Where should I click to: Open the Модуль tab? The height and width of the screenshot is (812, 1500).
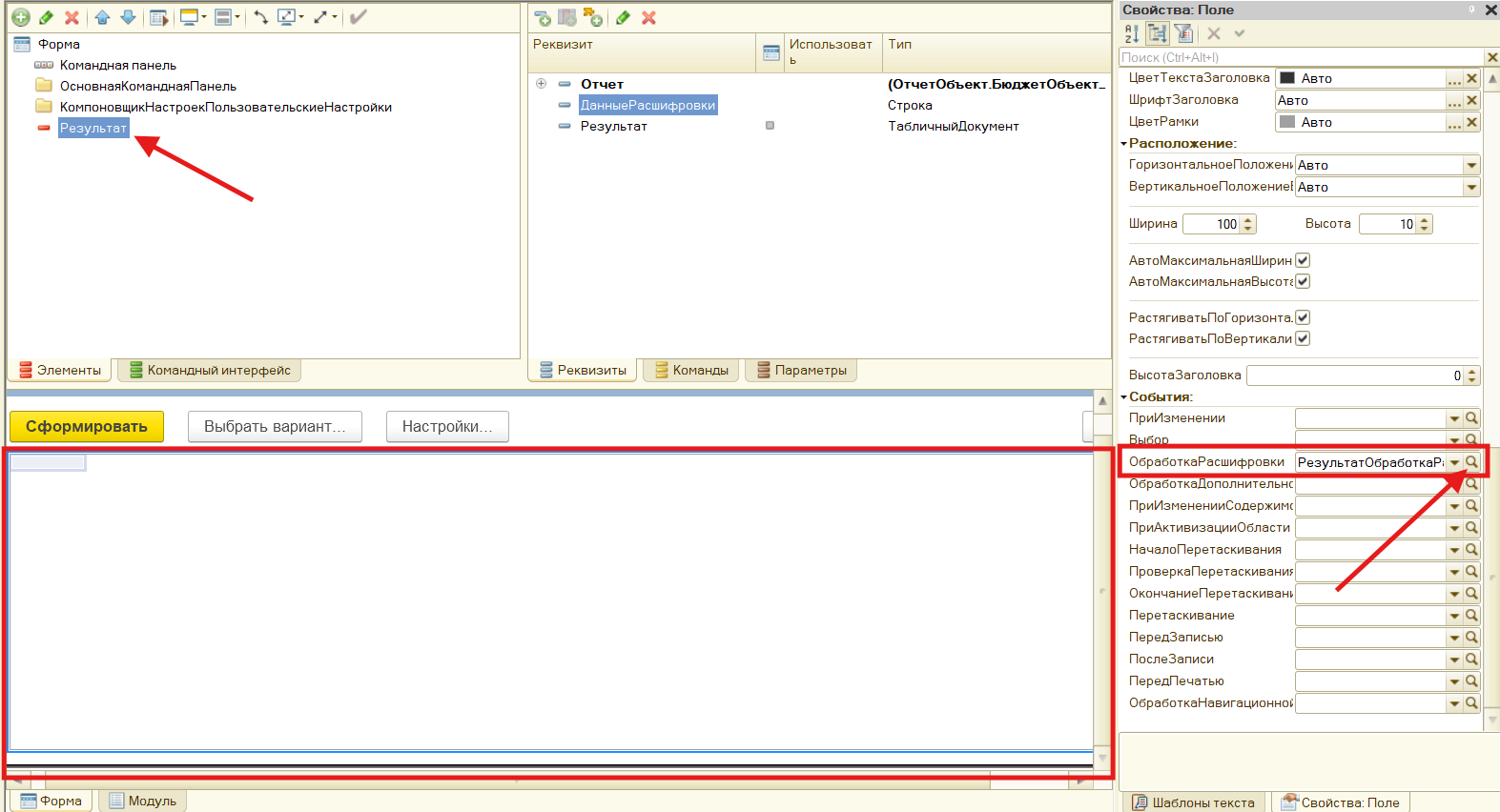pos(143,801)
